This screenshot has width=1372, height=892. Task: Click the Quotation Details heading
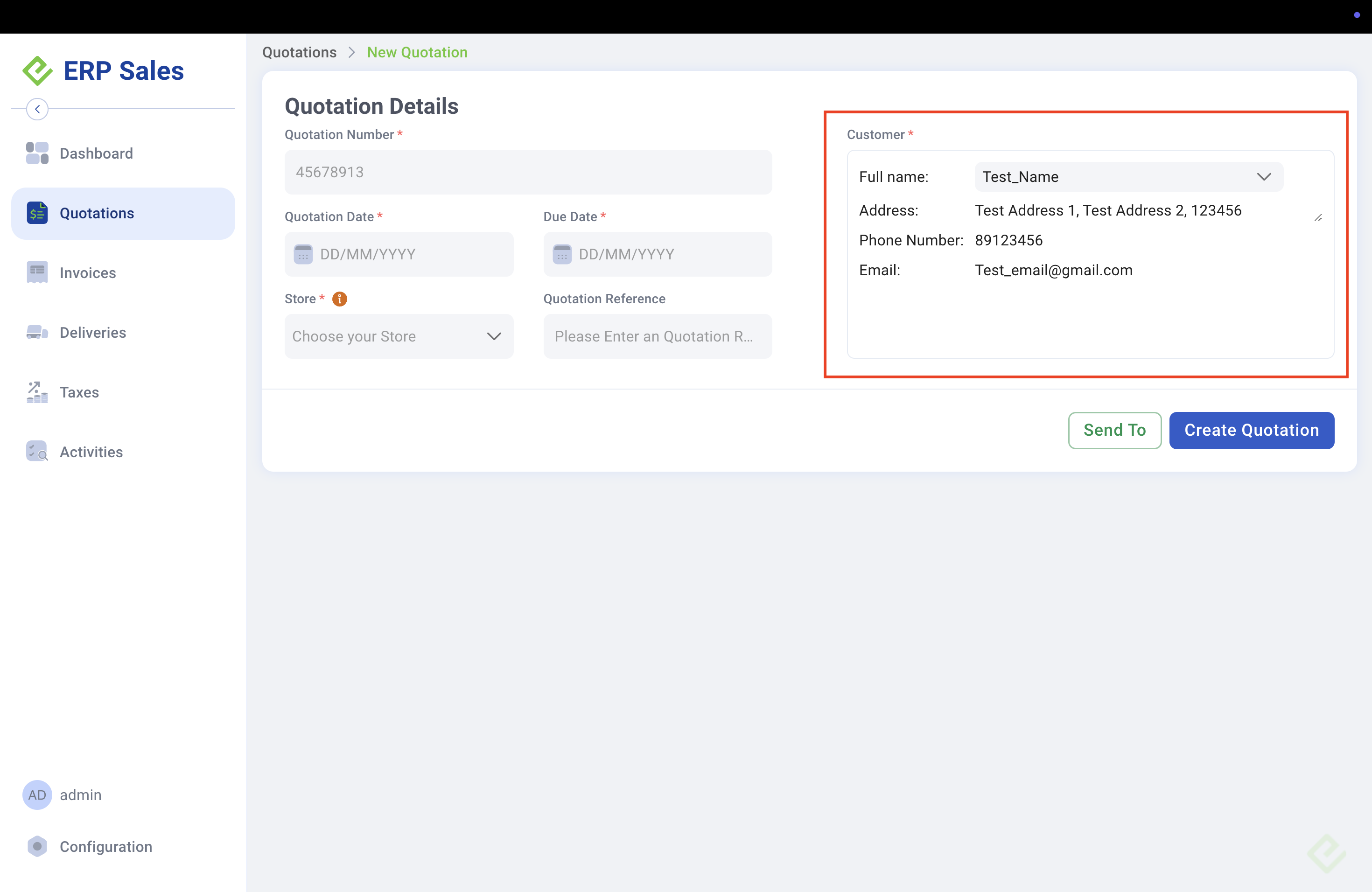371,107
